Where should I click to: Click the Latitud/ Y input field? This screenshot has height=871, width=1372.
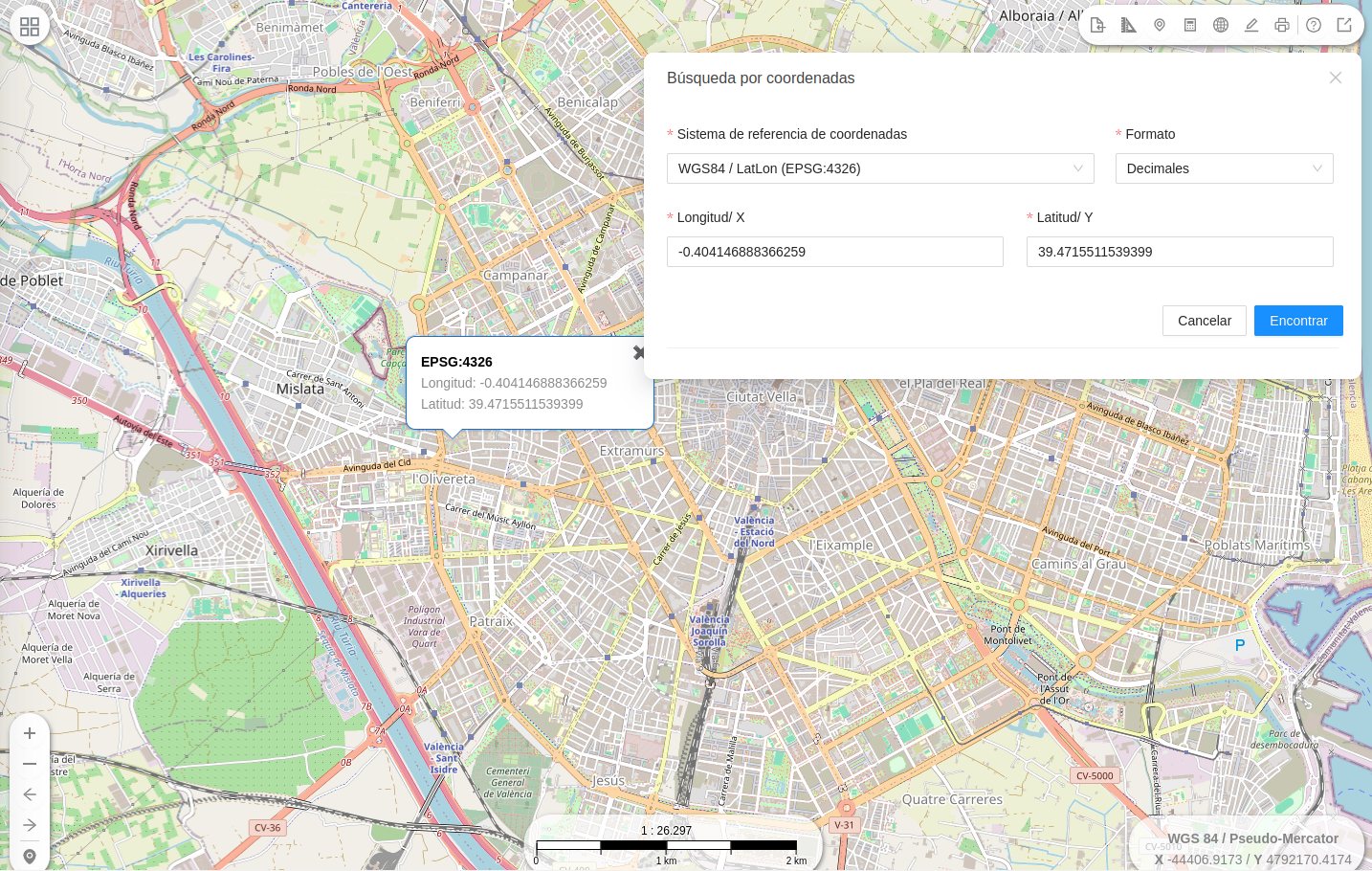[x=1180, y=252]
